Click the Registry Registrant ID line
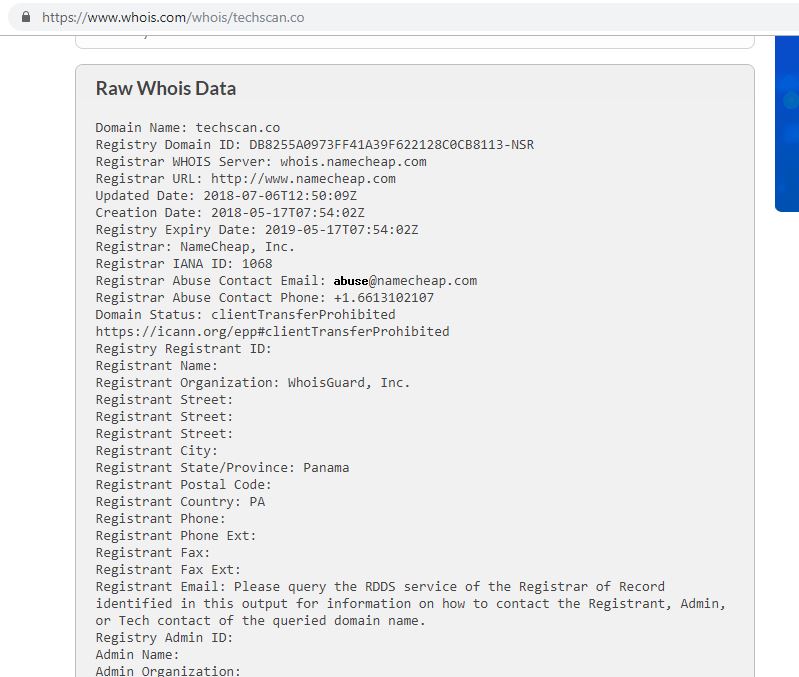The image size is (799, 677). [183, 348]
